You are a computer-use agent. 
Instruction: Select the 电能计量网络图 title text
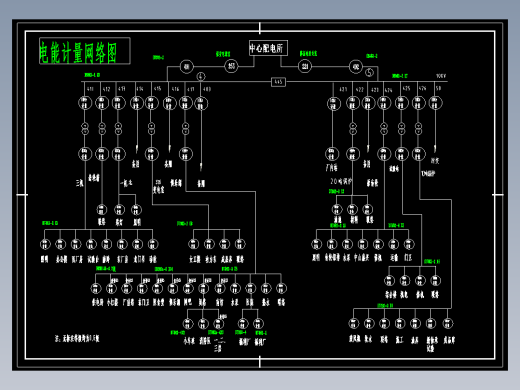click(x=78, y=53)
